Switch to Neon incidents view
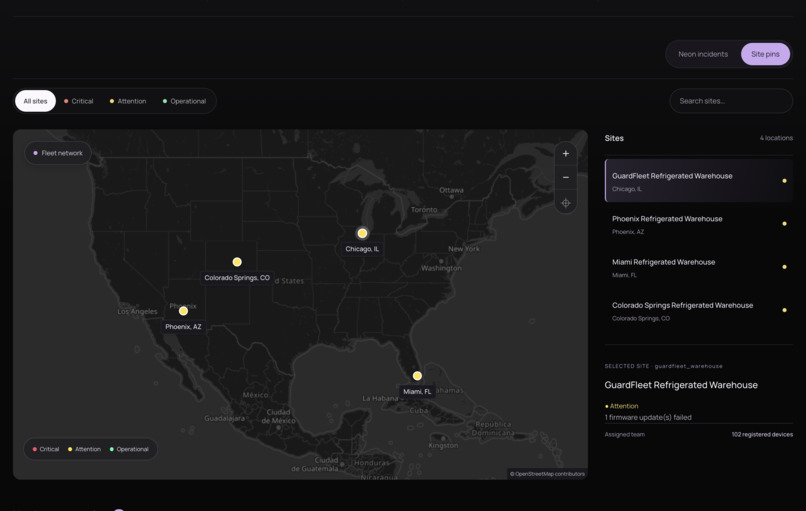Image resolution: width=806 pixels, height=511 pixels. click(x=703, y=54)
